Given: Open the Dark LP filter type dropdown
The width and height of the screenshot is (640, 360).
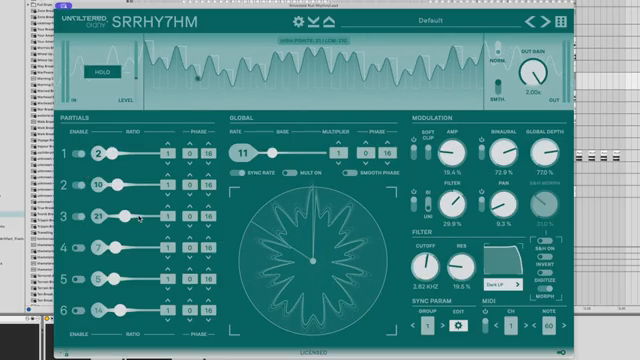Looking at the screenshot, I should (503, 284).
